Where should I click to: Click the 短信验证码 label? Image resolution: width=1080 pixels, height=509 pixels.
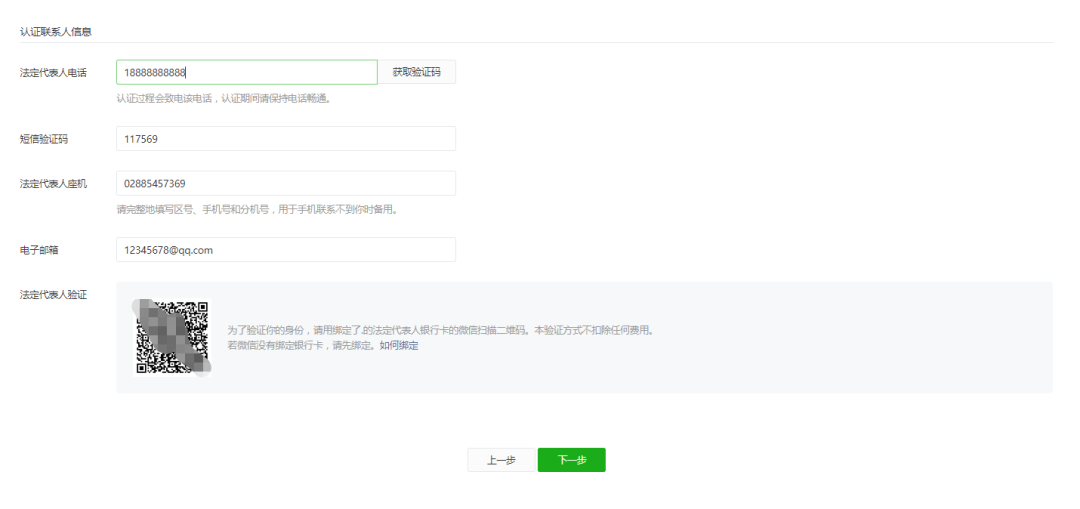click(x=44, y=139)
